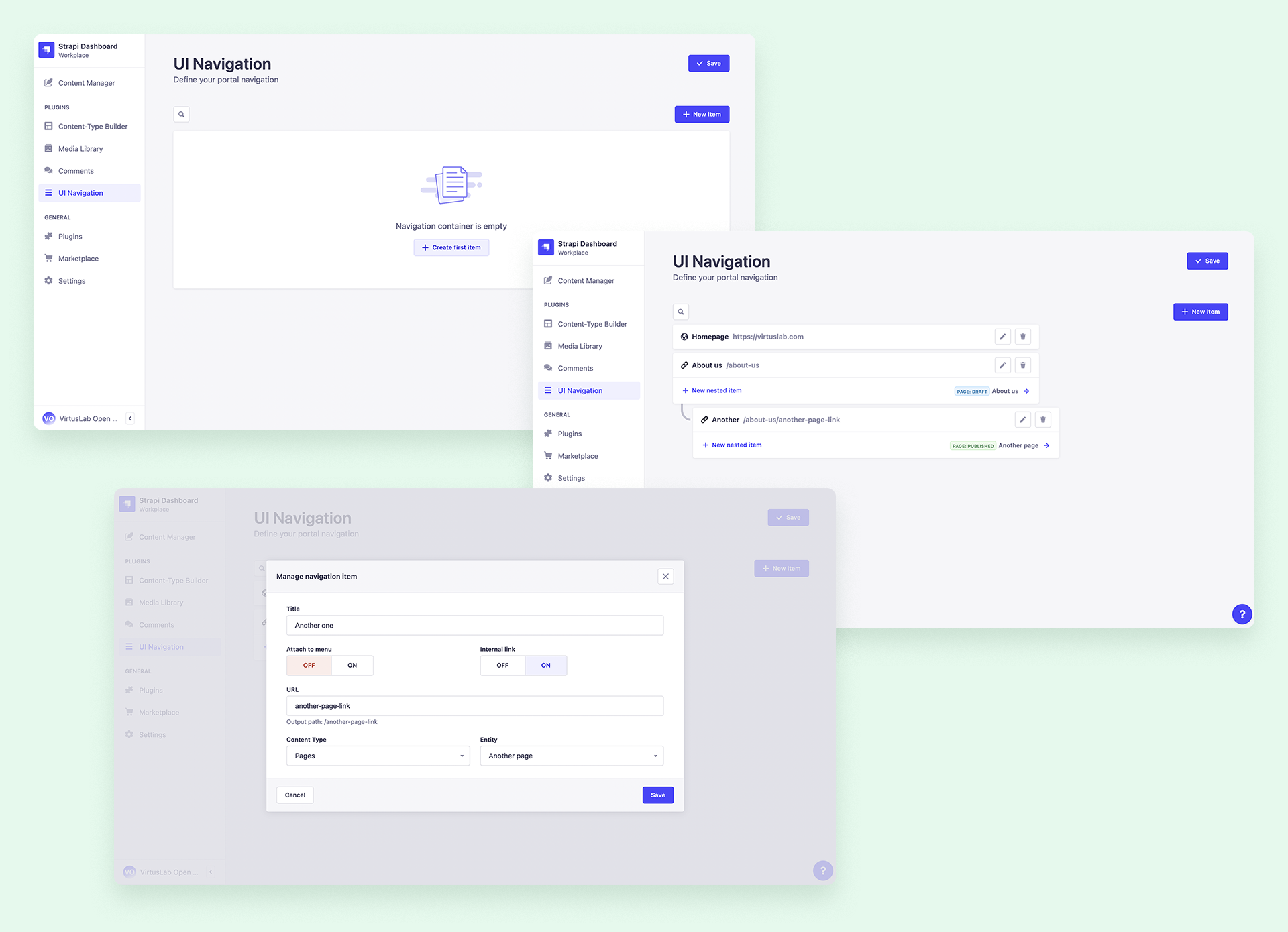Click Save button in navigation dialog
The image size is (1288, 932).
tap(658, 794)
